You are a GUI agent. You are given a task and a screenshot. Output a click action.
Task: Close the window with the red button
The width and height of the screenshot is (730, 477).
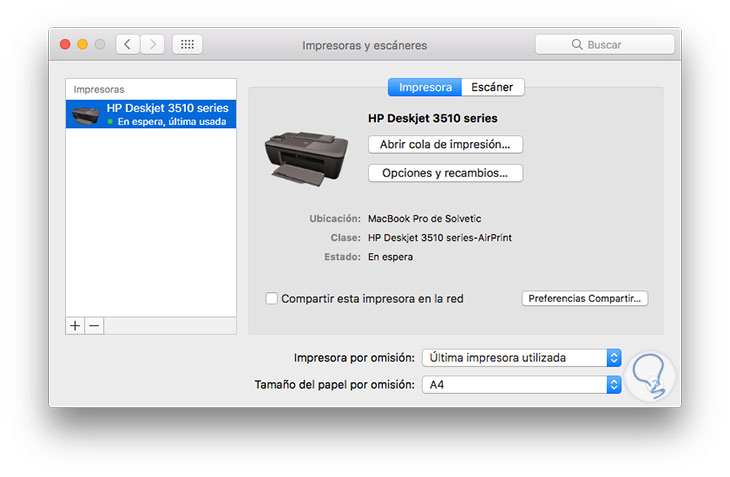coord(65,45)
